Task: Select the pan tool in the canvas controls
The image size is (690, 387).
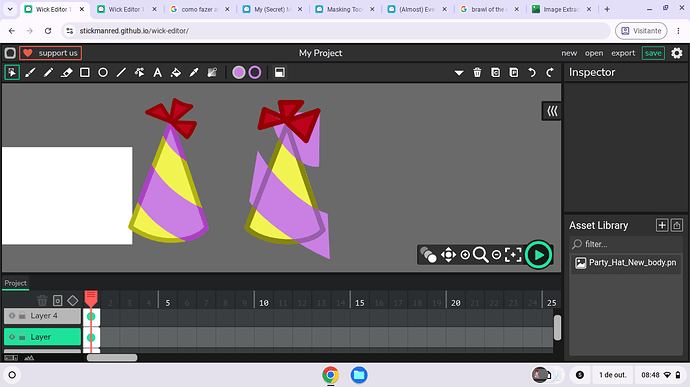Action: tap(448, 254)
